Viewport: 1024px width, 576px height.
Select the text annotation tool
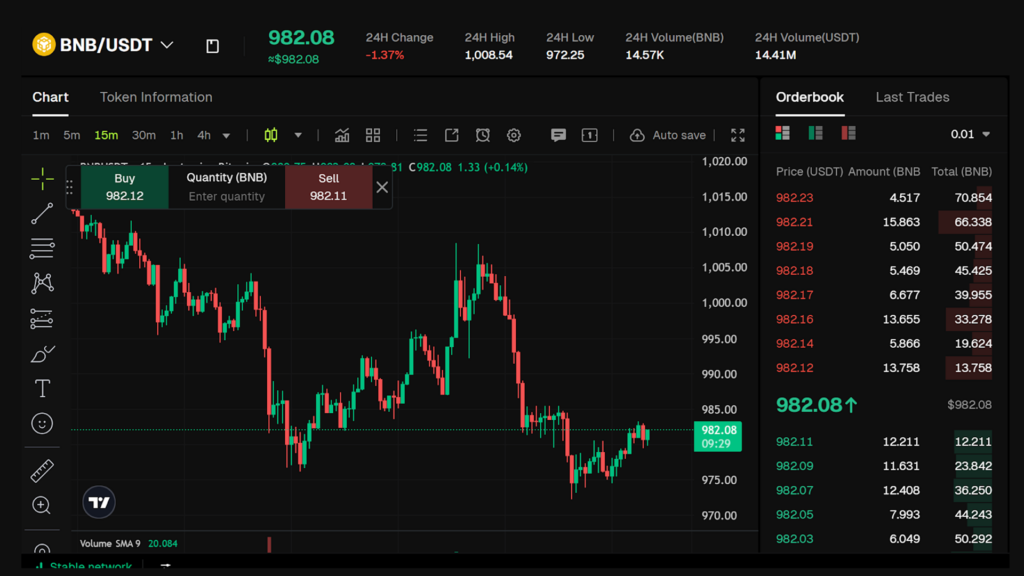click(x=41, y=388)
